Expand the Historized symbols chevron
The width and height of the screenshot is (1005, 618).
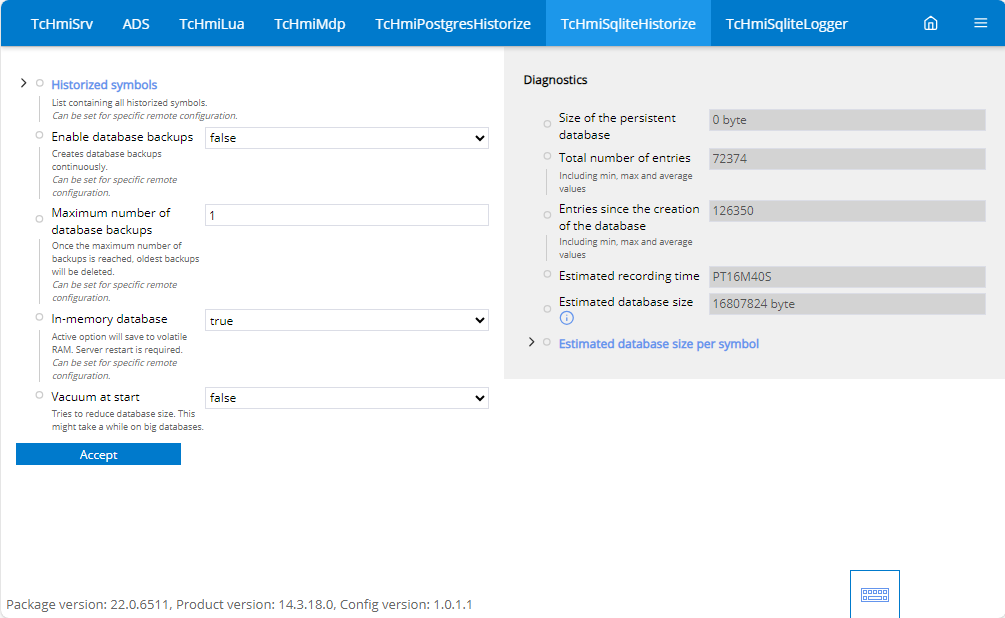pos(24,83)
